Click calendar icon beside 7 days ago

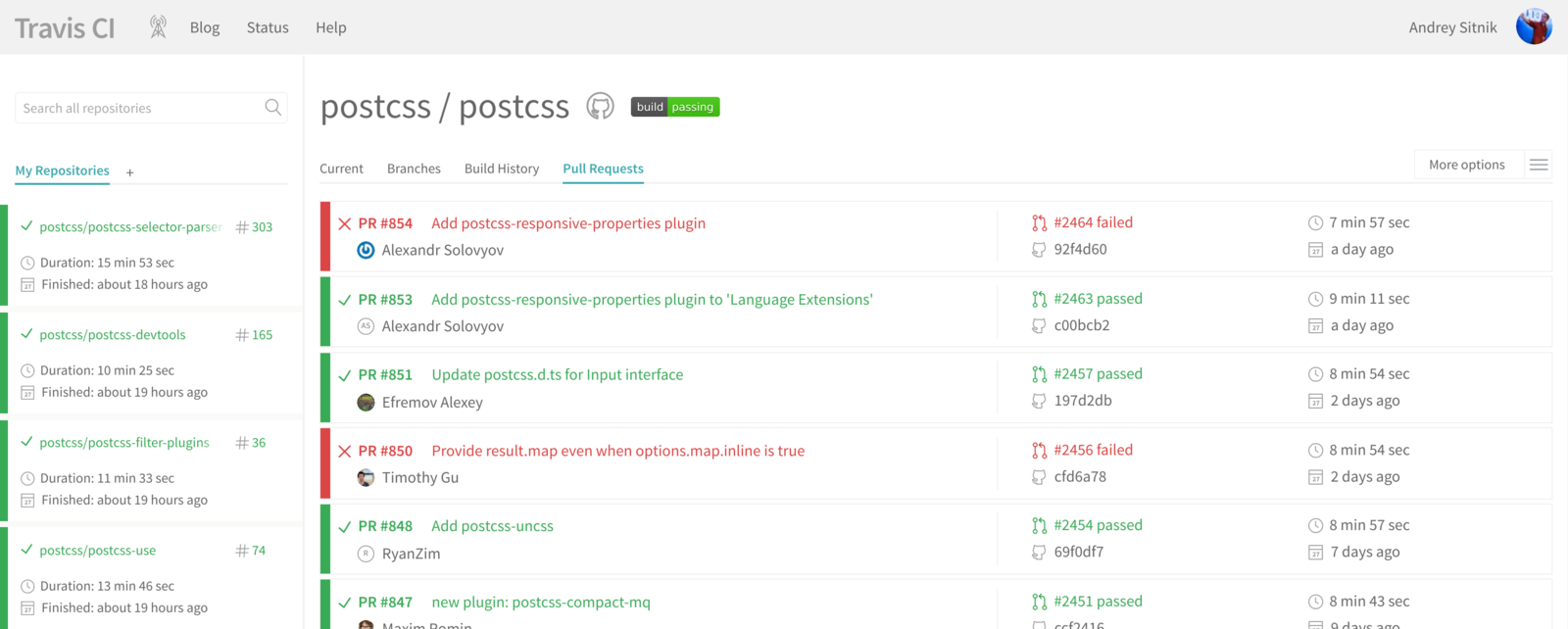tap(1315, 553)
